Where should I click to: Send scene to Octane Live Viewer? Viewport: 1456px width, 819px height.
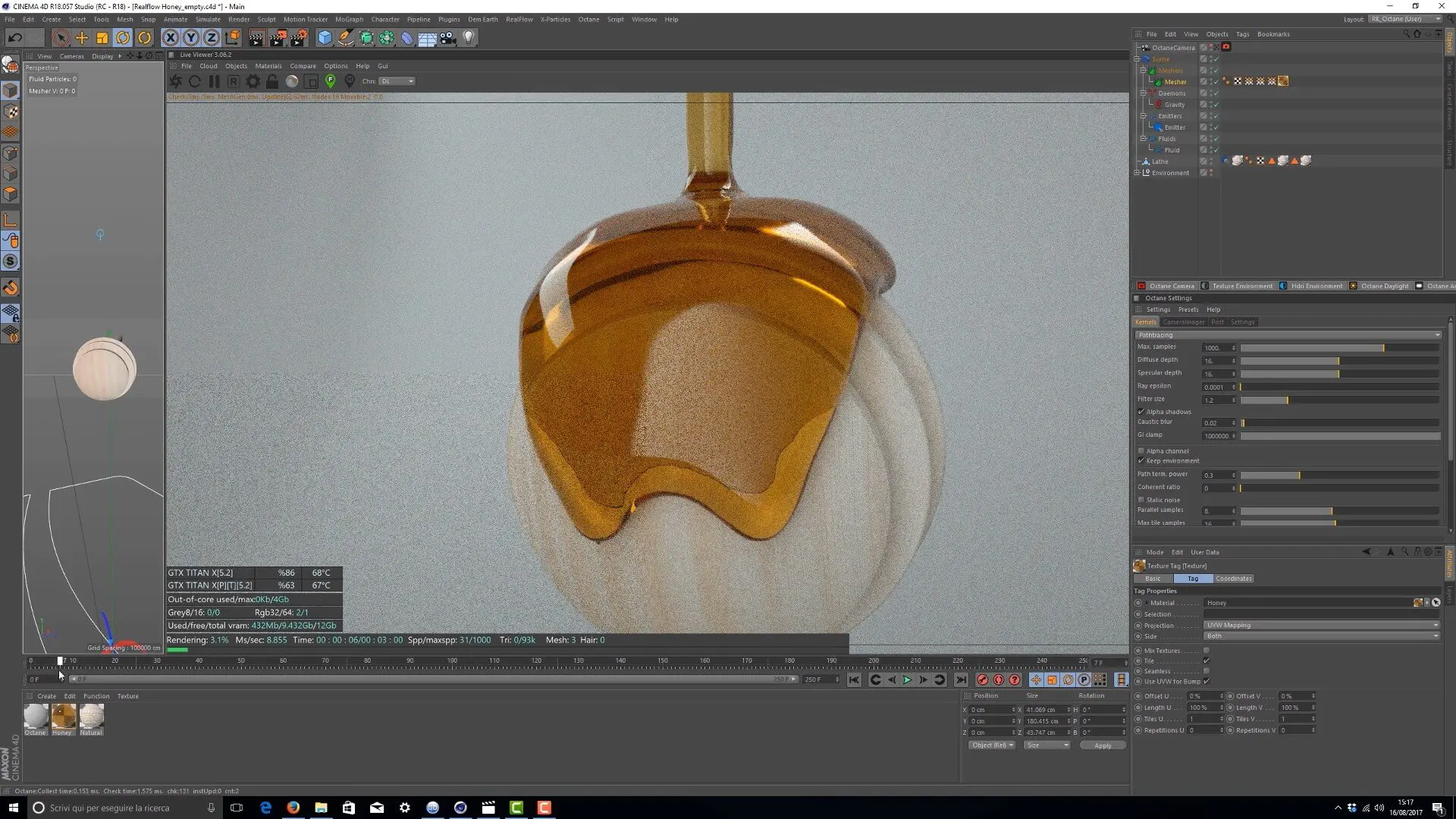[x=176, y=81]
